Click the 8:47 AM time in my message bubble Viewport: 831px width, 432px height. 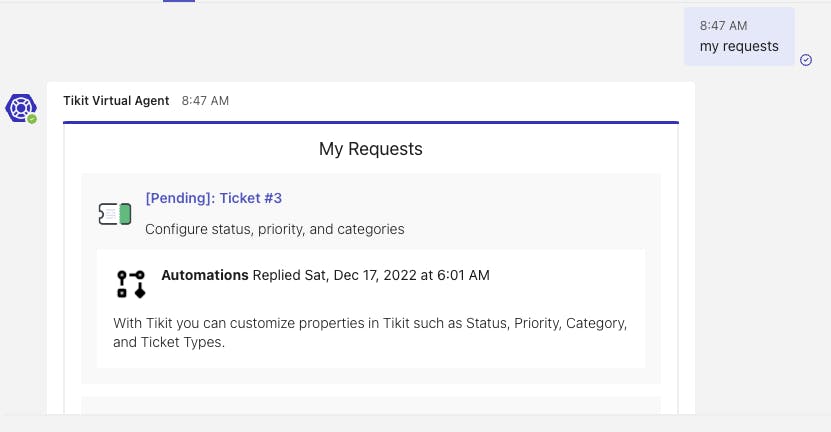point(723,26)
